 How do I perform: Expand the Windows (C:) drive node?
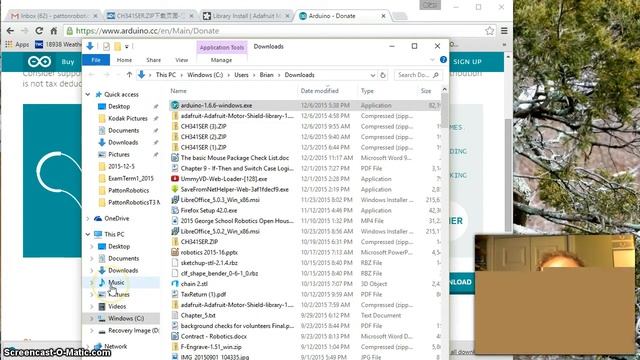point(92,318)
